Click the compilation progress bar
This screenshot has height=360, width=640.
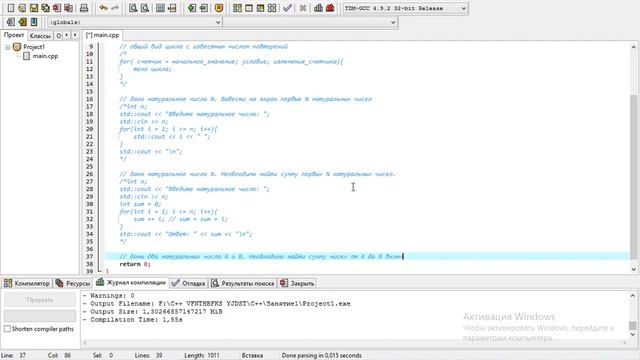coord(40,316)
